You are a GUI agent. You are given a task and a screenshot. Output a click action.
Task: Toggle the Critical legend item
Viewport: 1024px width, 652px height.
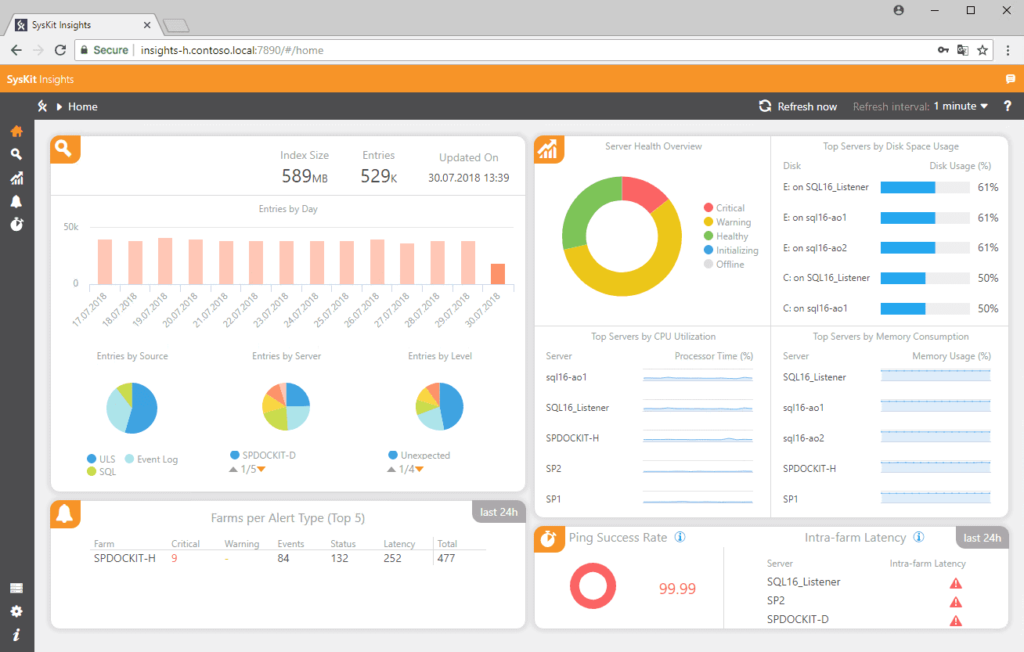tap(724, 208)
